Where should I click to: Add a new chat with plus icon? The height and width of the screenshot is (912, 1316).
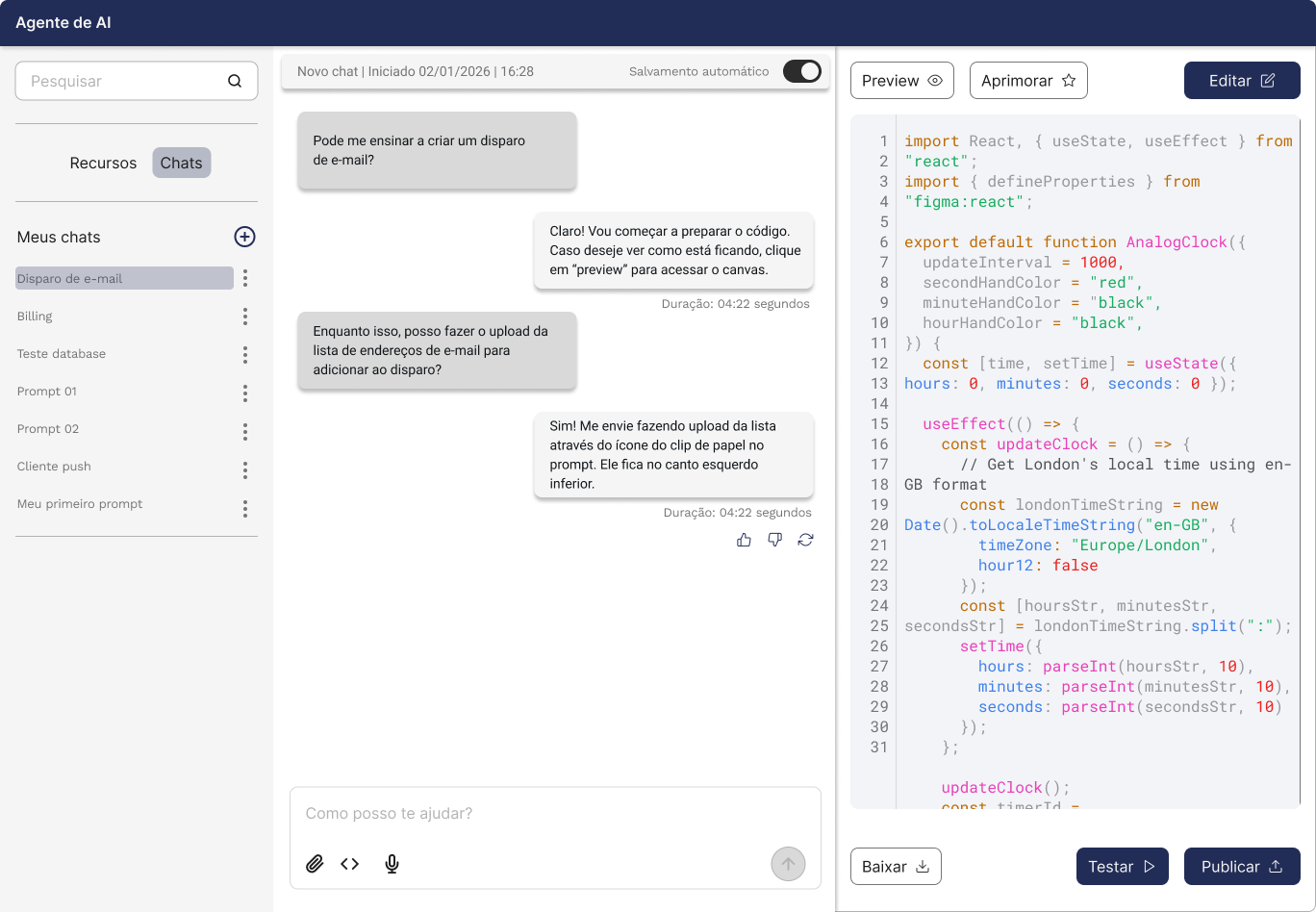tap(244, 237)
